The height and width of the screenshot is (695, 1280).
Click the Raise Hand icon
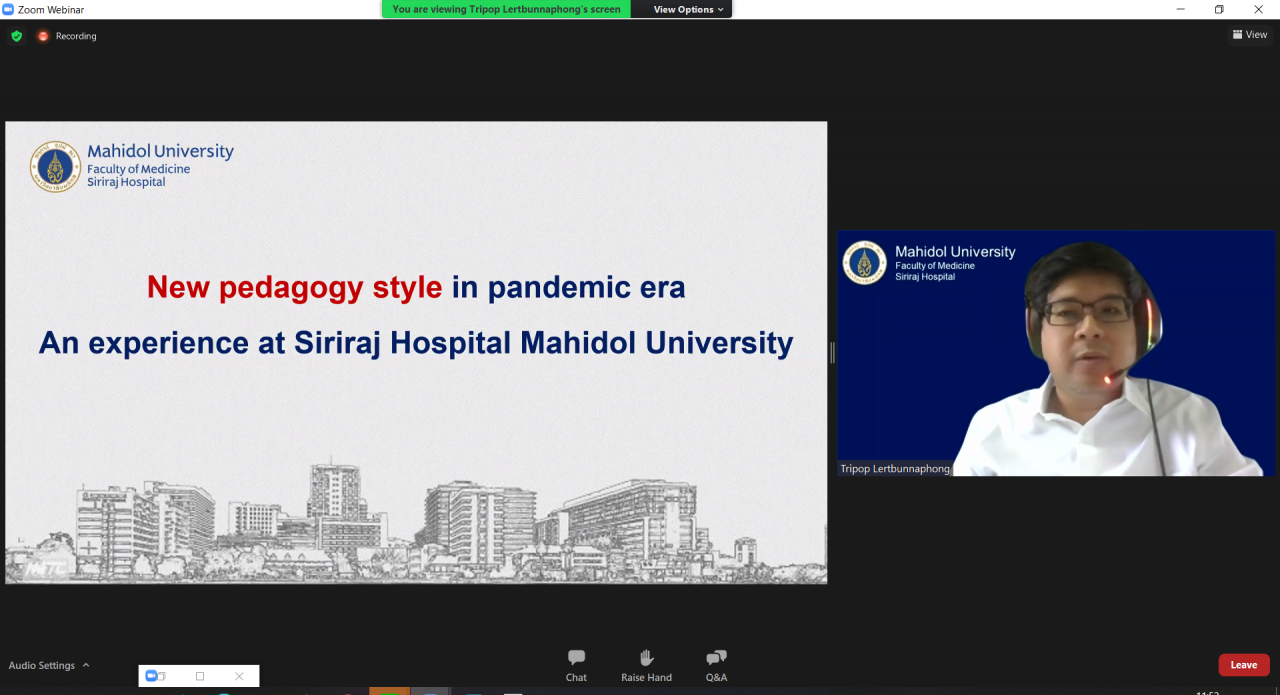point(646,665)
